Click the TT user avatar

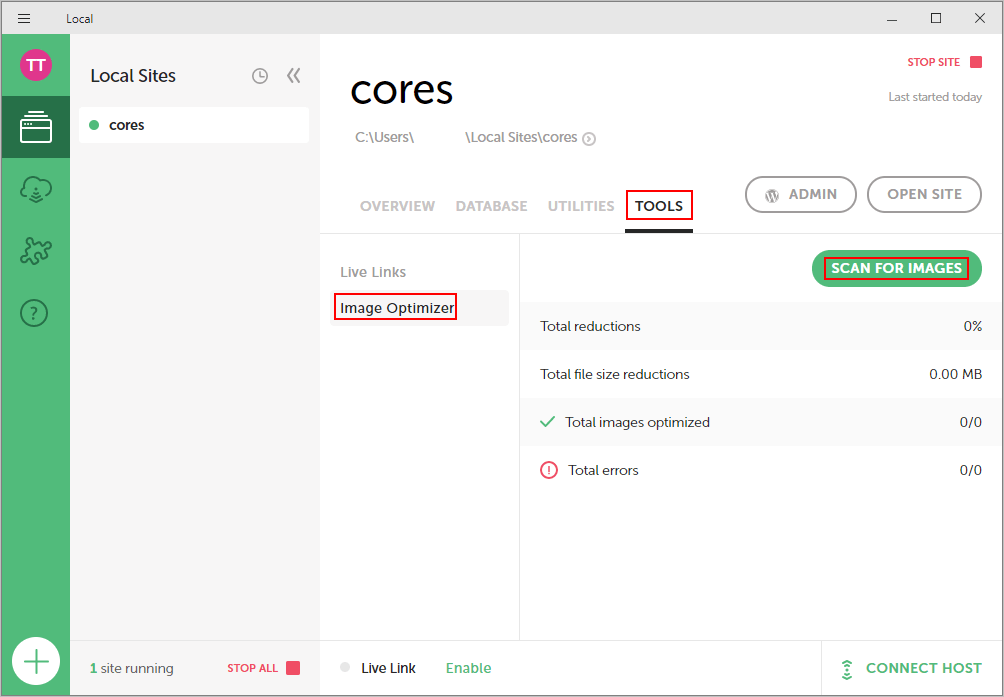click(36, 65)
